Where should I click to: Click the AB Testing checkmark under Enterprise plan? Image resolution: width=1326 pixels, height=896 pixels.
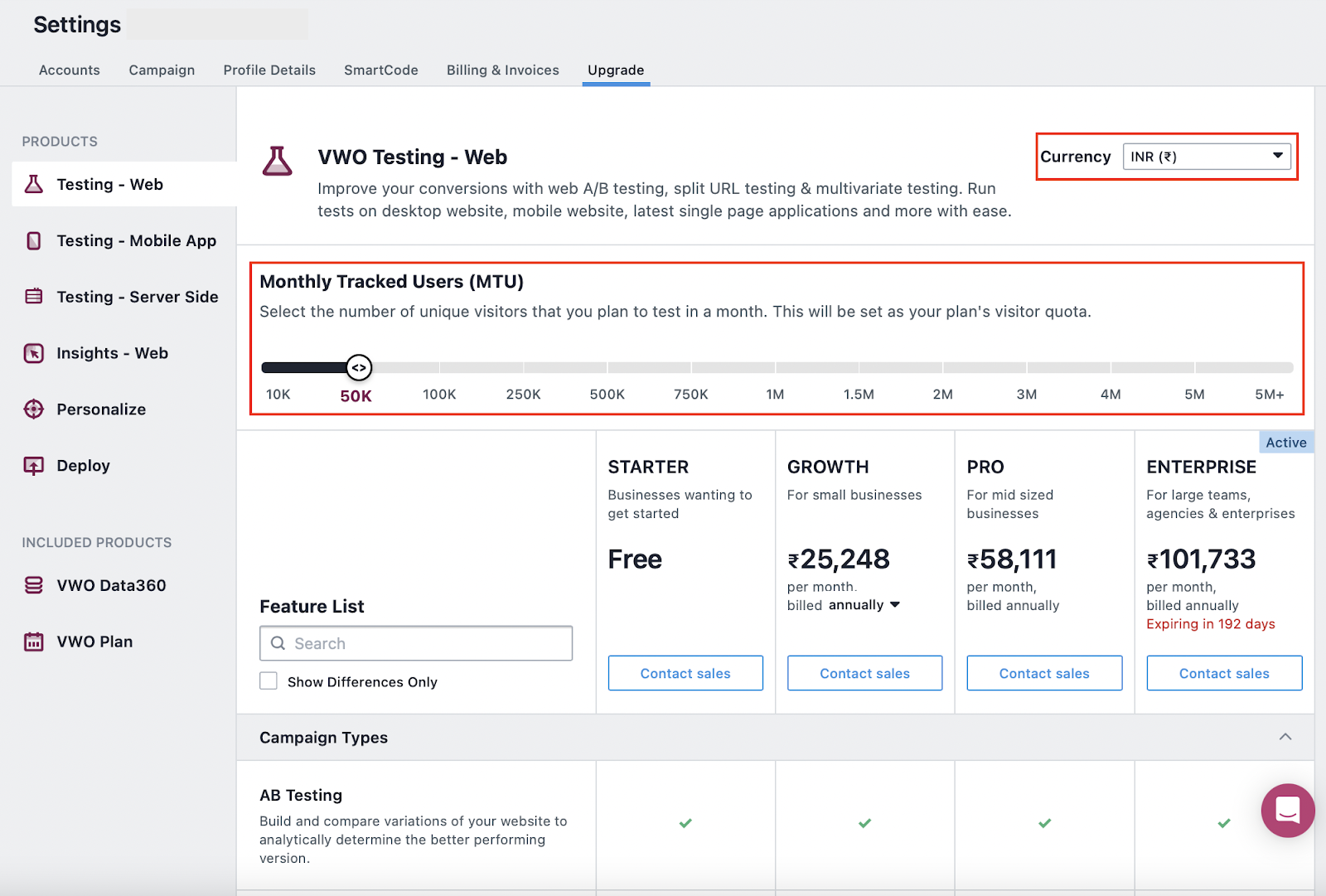pyautogui.click(x=1224, y=823)
